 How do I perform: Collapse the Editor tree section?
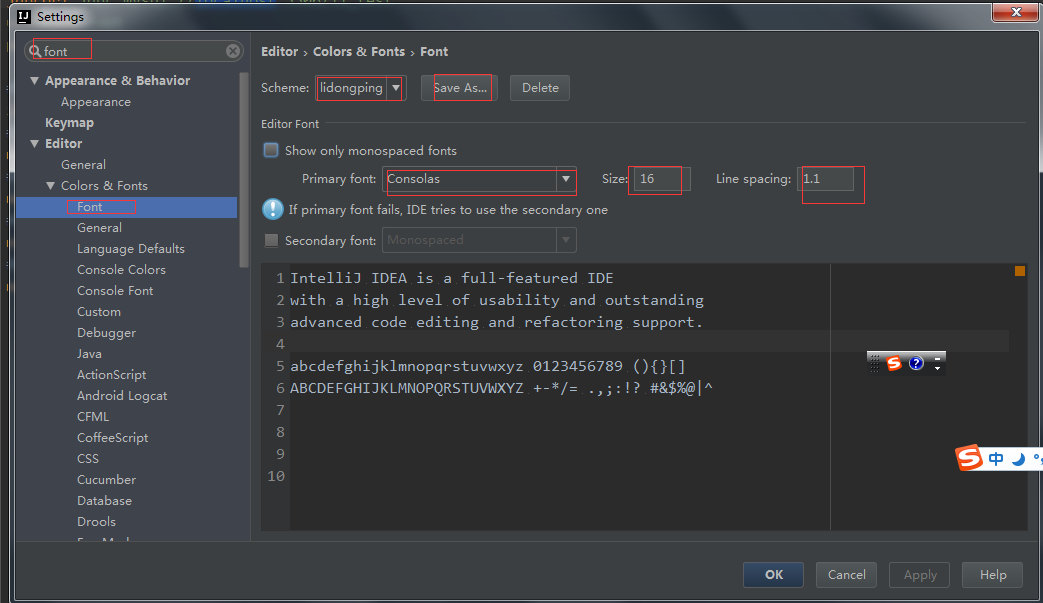[35, 144]
